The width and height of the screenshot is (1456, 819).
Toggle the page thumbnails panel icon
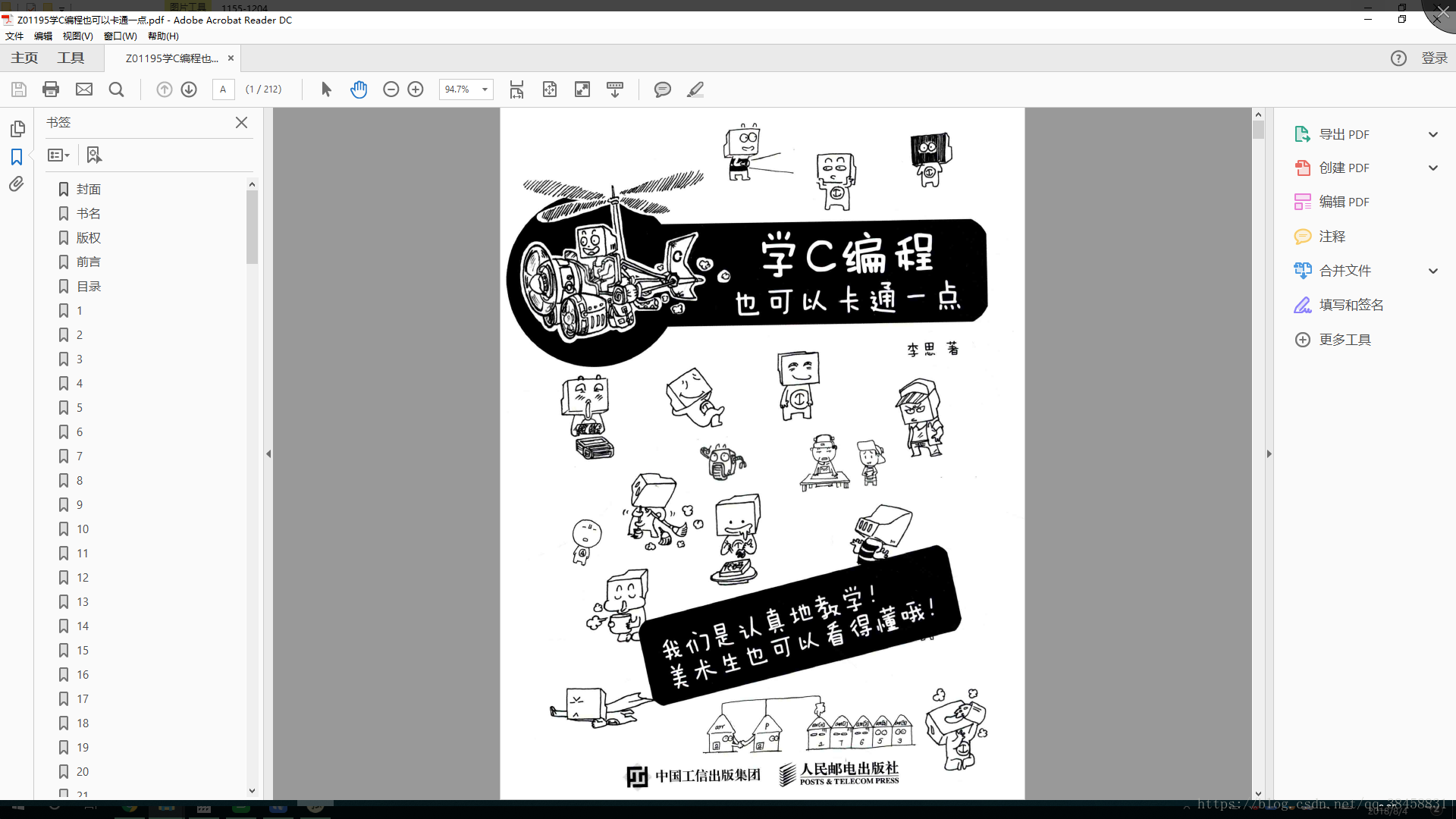click(17, 129)
